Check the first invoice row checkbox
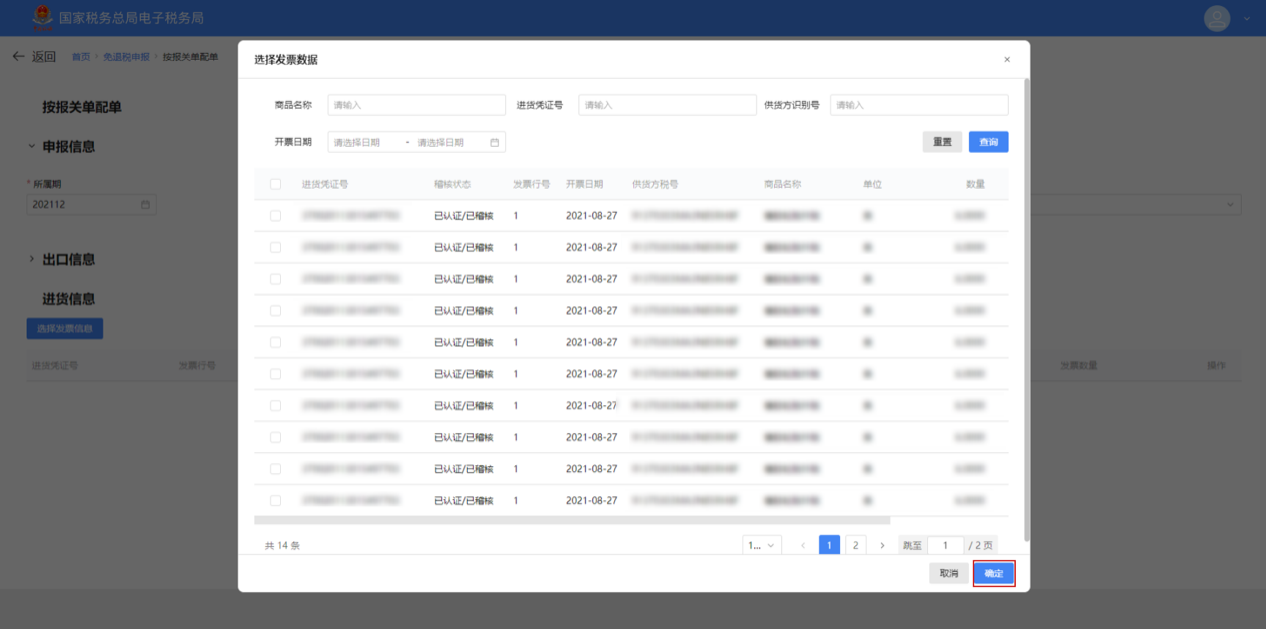 point(276,216)
